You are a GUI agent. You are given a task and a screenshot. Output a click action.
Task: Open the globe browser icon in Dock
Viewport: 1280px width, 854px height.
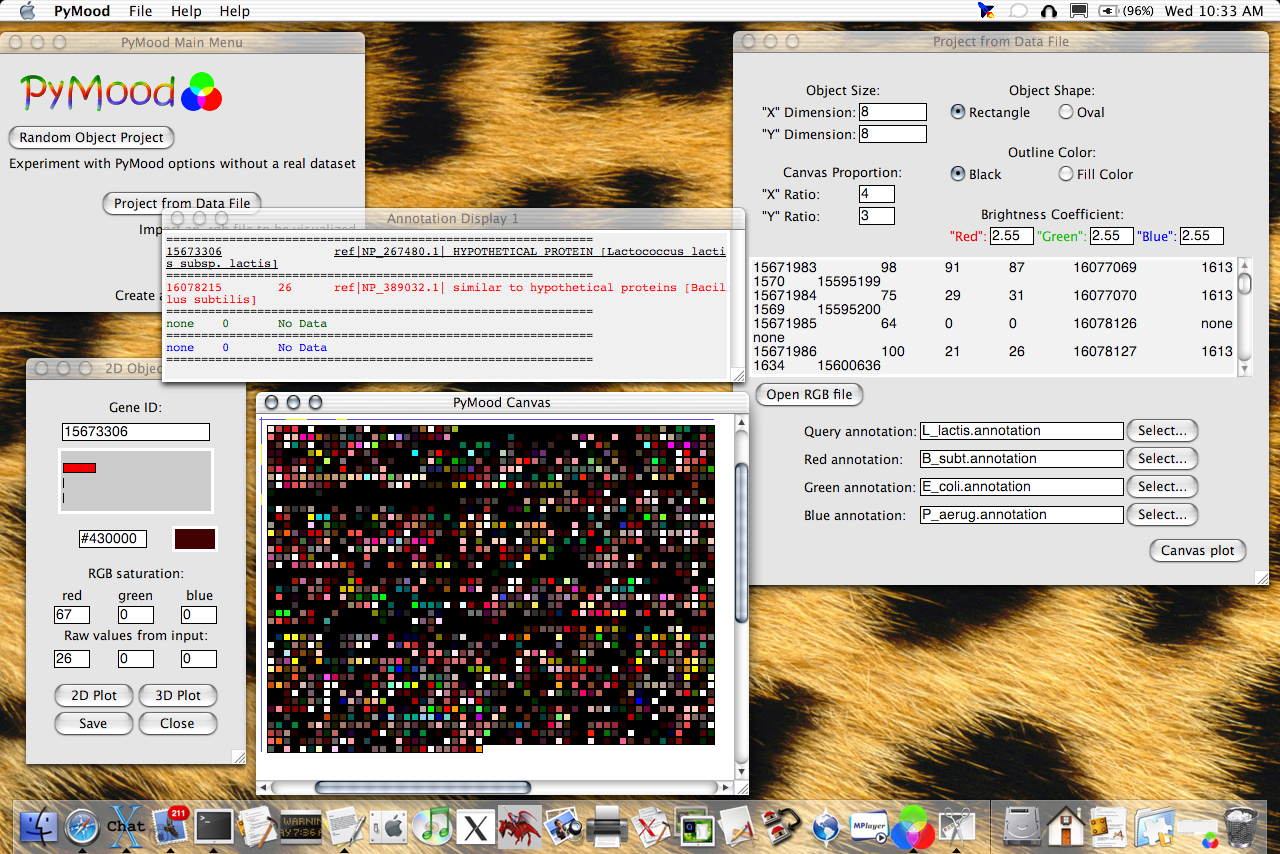[x=826, y=826]
